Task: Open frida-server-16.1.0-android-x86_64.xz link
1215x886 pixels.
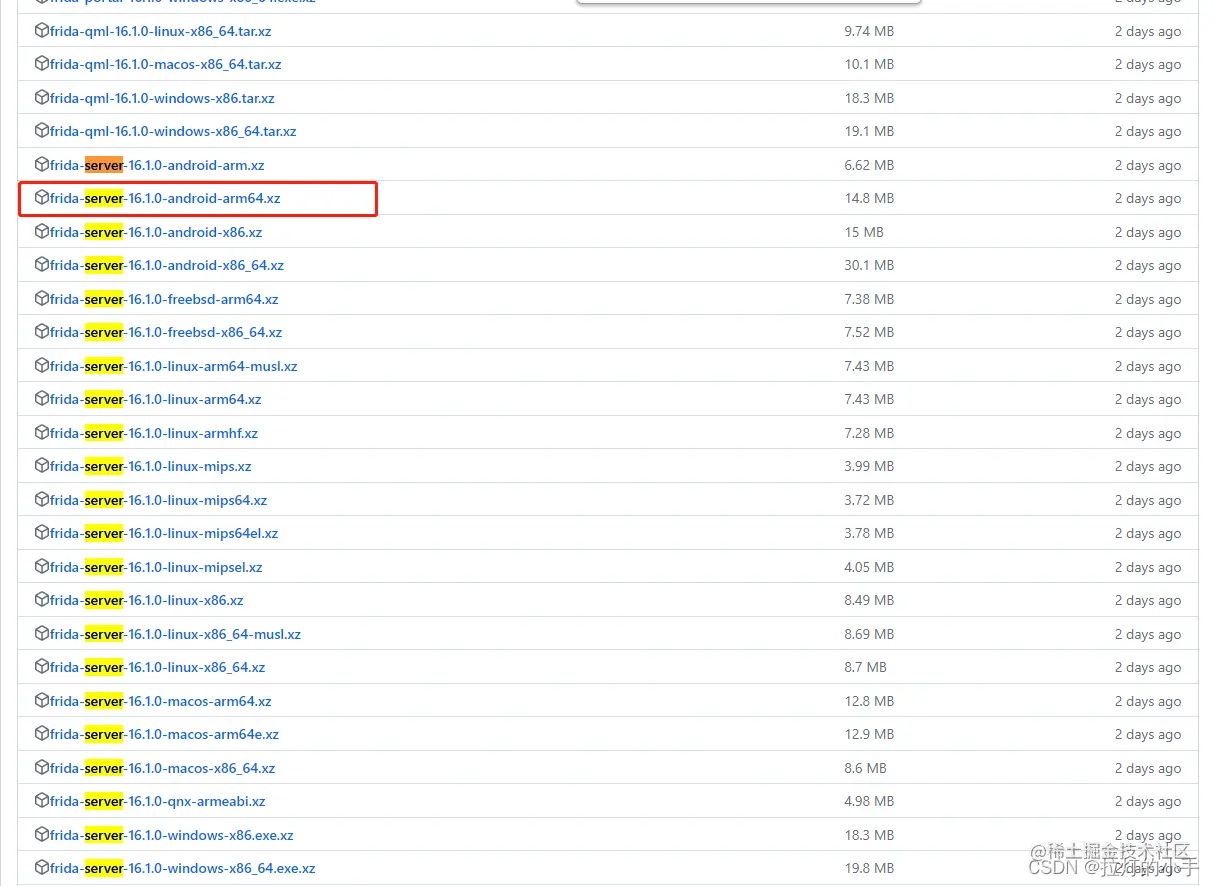Action: (x=167, y=265)
